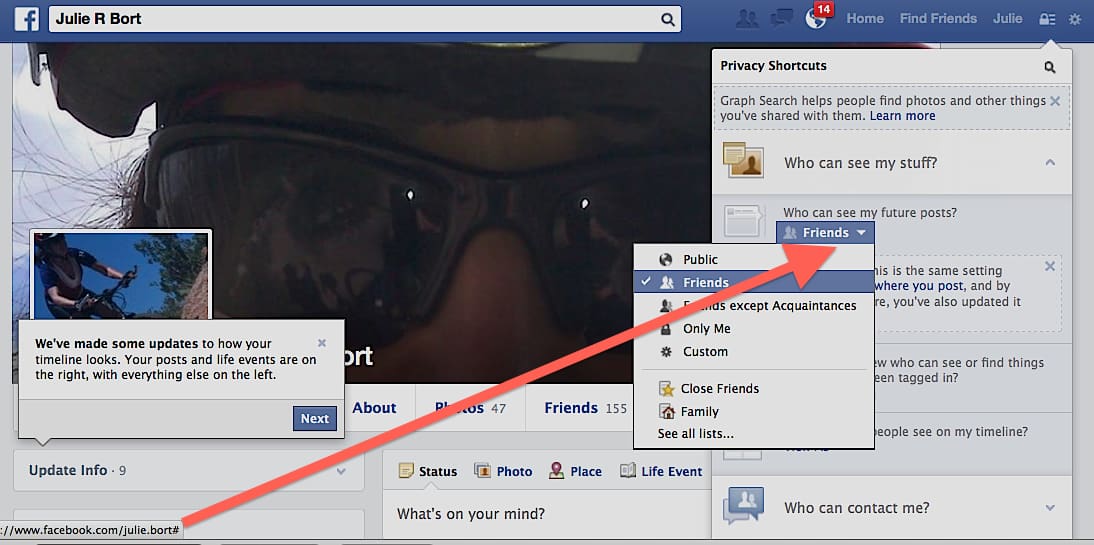Choose Custom privacy option
1094x545 pixels.
click(x=754, y=352)
